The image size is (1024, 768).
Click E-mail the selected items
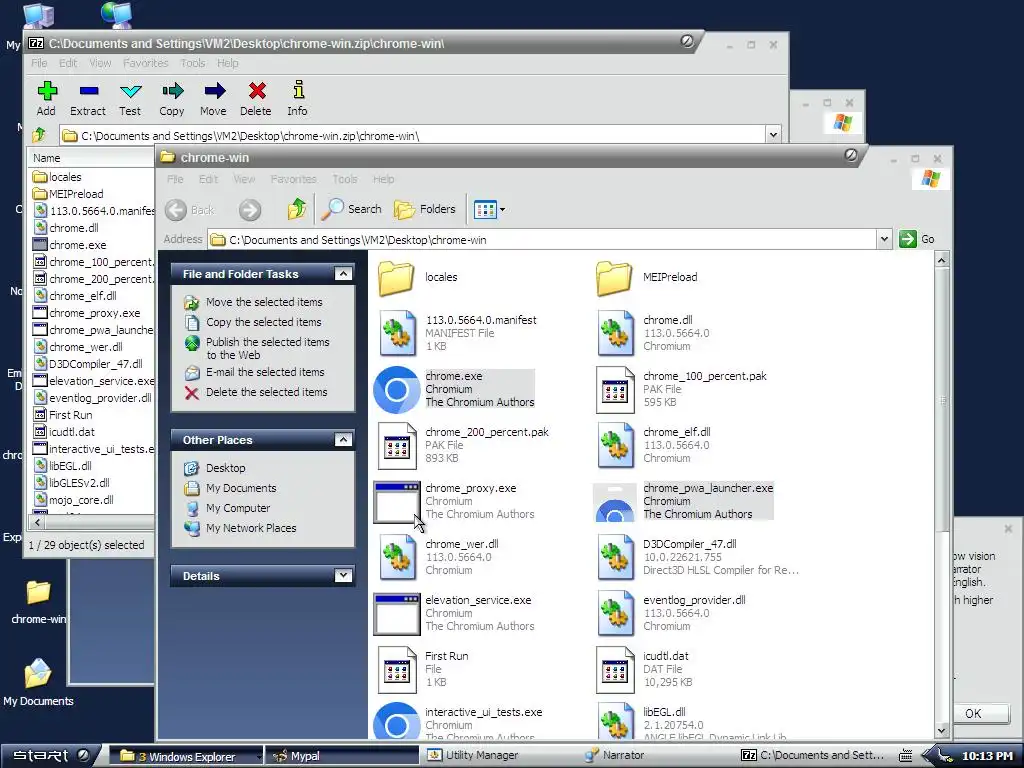pyautogui.click(x=265, y=372)
